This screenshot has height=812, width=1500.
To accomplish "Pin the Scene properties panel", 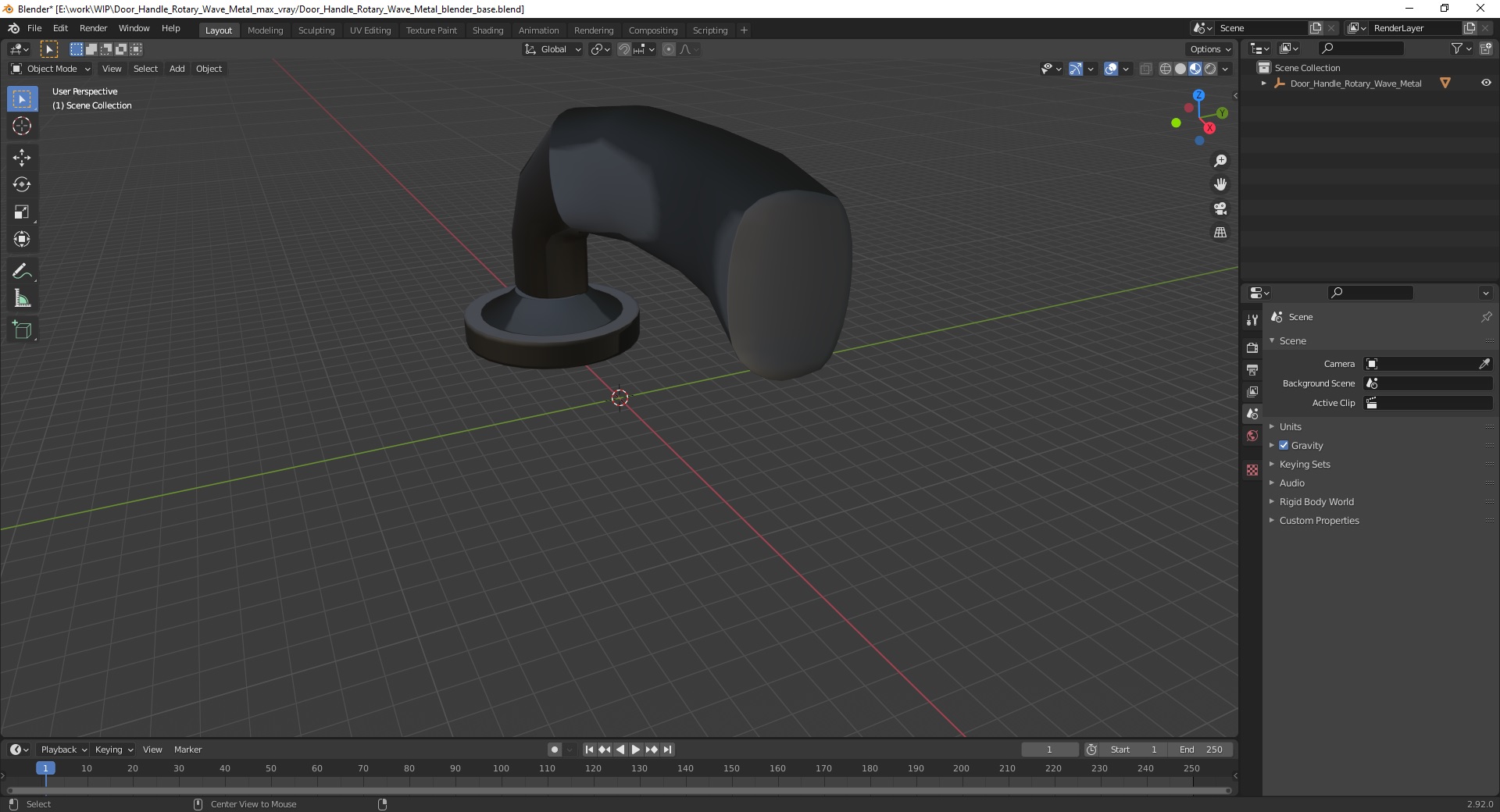I will click(x=1486, y=317).
